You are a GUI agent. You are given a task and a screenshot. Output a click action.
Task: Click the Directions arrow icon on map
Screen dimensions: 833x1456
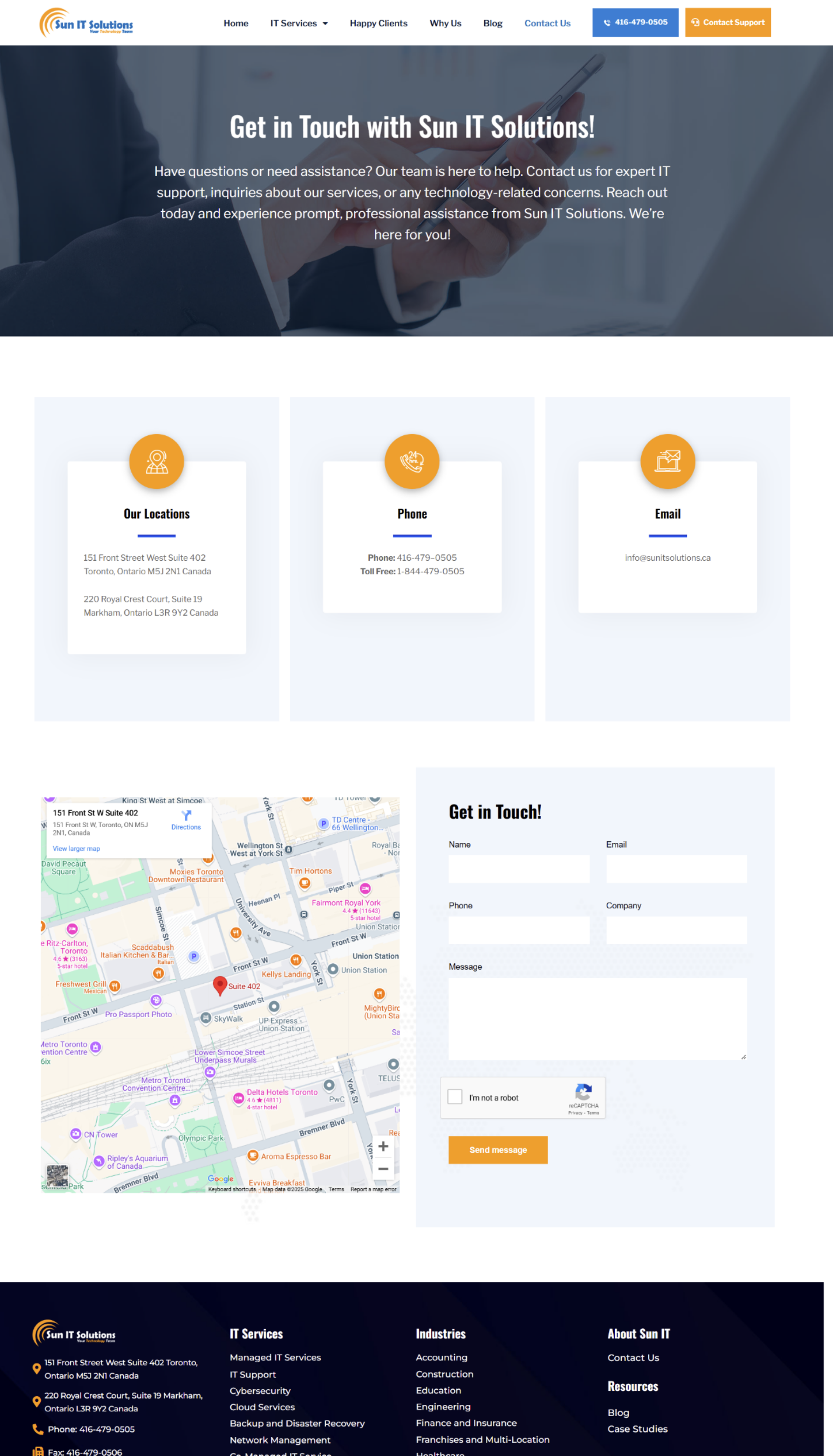pyautogui.click(x=186, y=815)
